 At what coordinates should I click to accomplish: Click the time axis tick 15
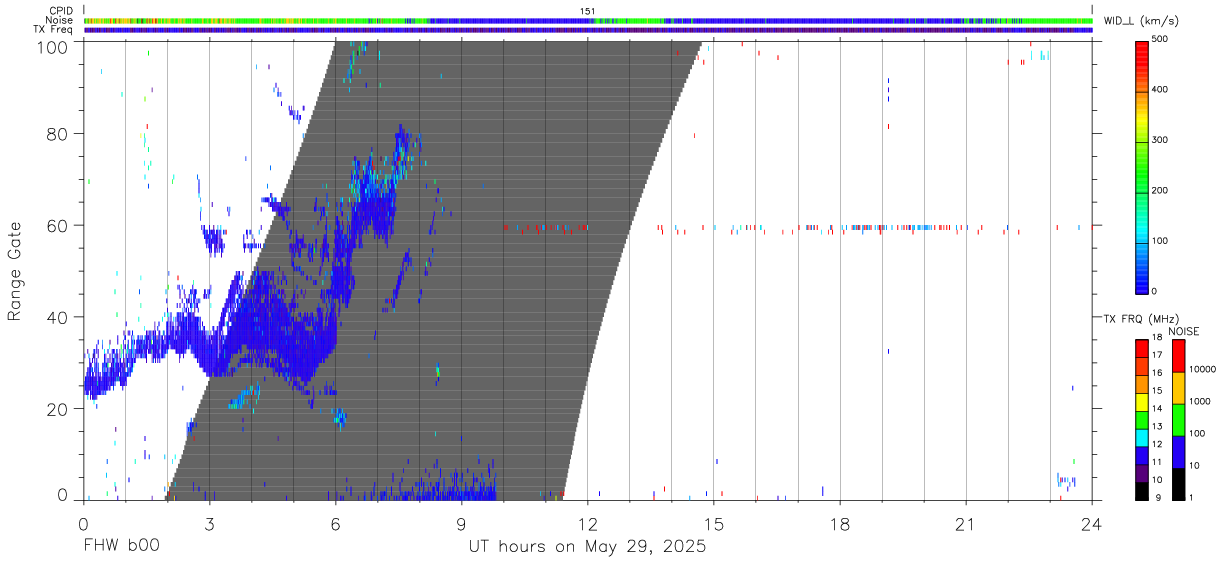713,524
